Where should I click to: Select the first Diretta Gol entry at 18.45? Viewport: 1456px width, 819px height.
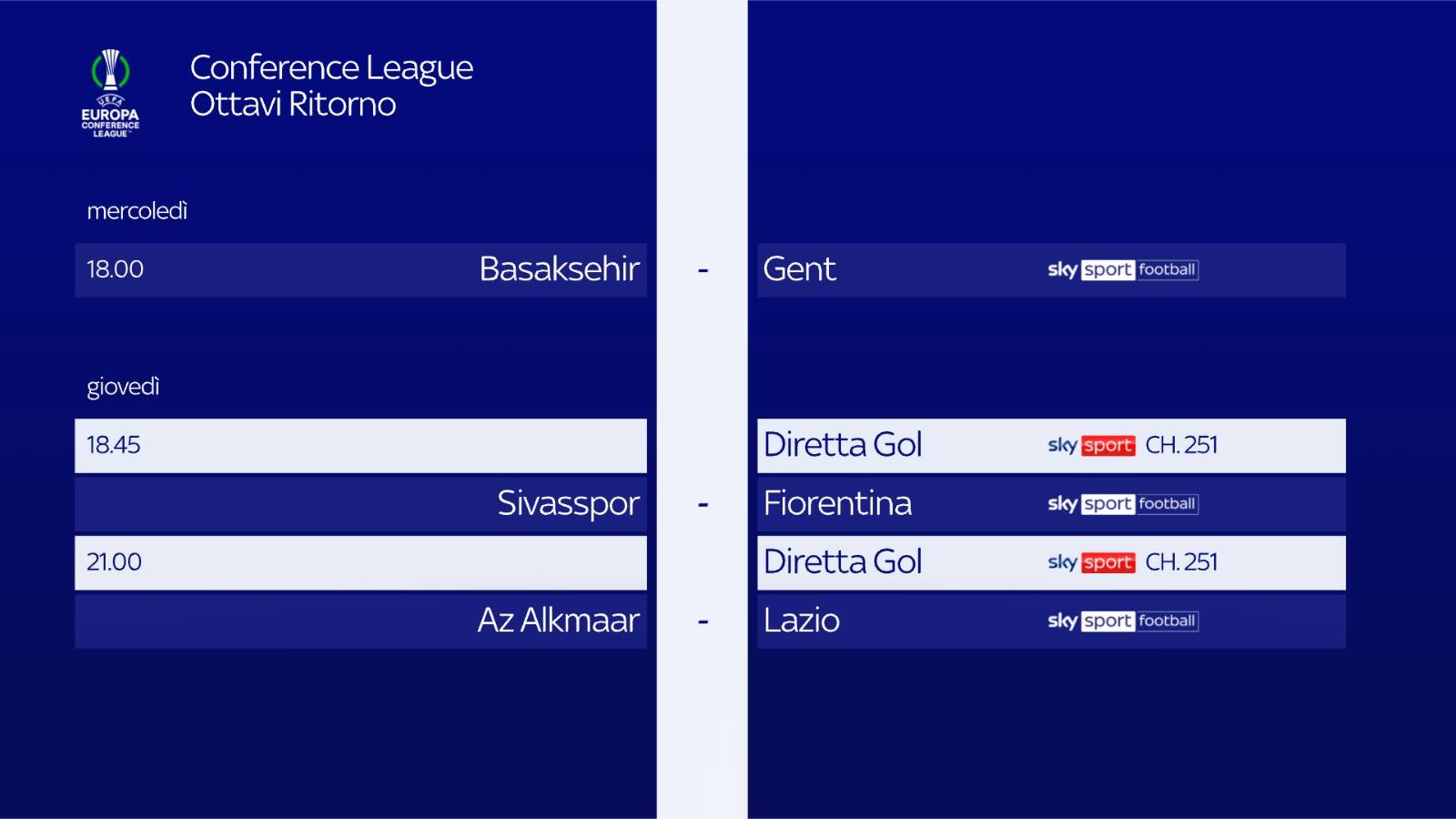pyautogui.click(x=843, y=445)
